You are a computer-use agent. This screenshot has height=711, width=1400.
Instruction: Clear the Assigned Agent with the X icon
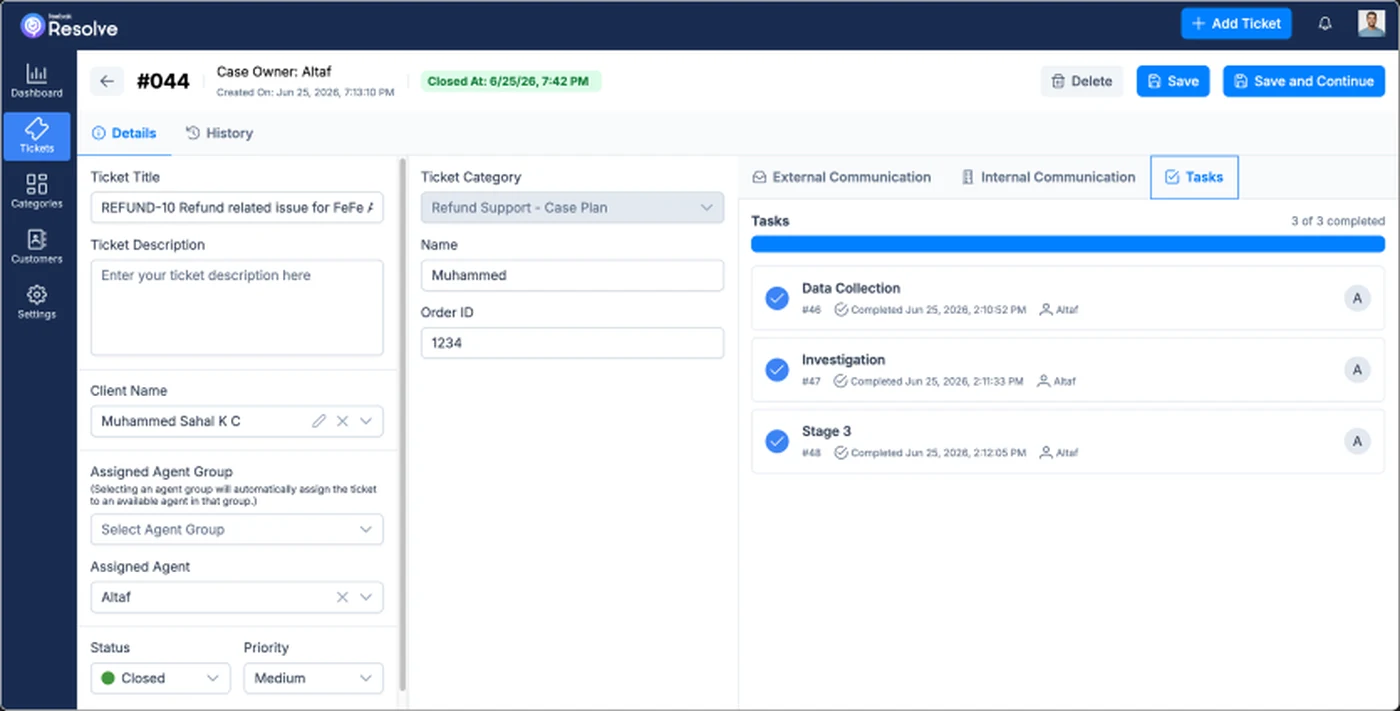[x=342, y=597]
